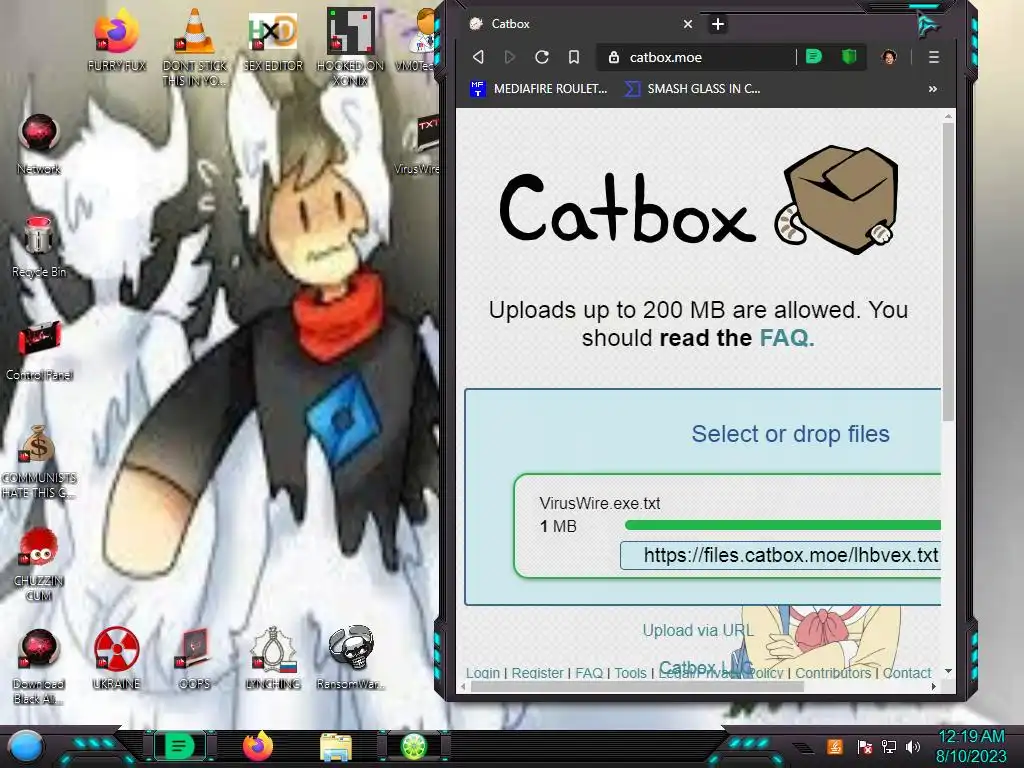Screen dimensions: 1024x768
Task: Expand the bookmarks overflow chevron
Action: (933, 89)
